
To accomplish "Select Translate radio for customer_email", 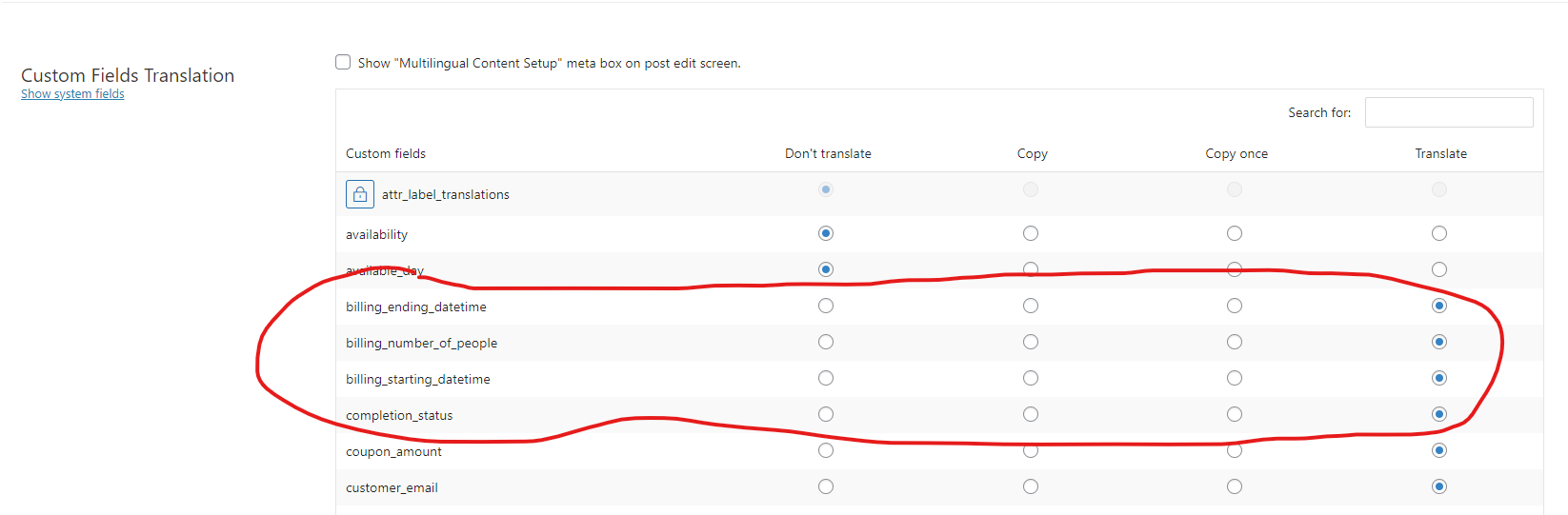I will pos(1439,486).
